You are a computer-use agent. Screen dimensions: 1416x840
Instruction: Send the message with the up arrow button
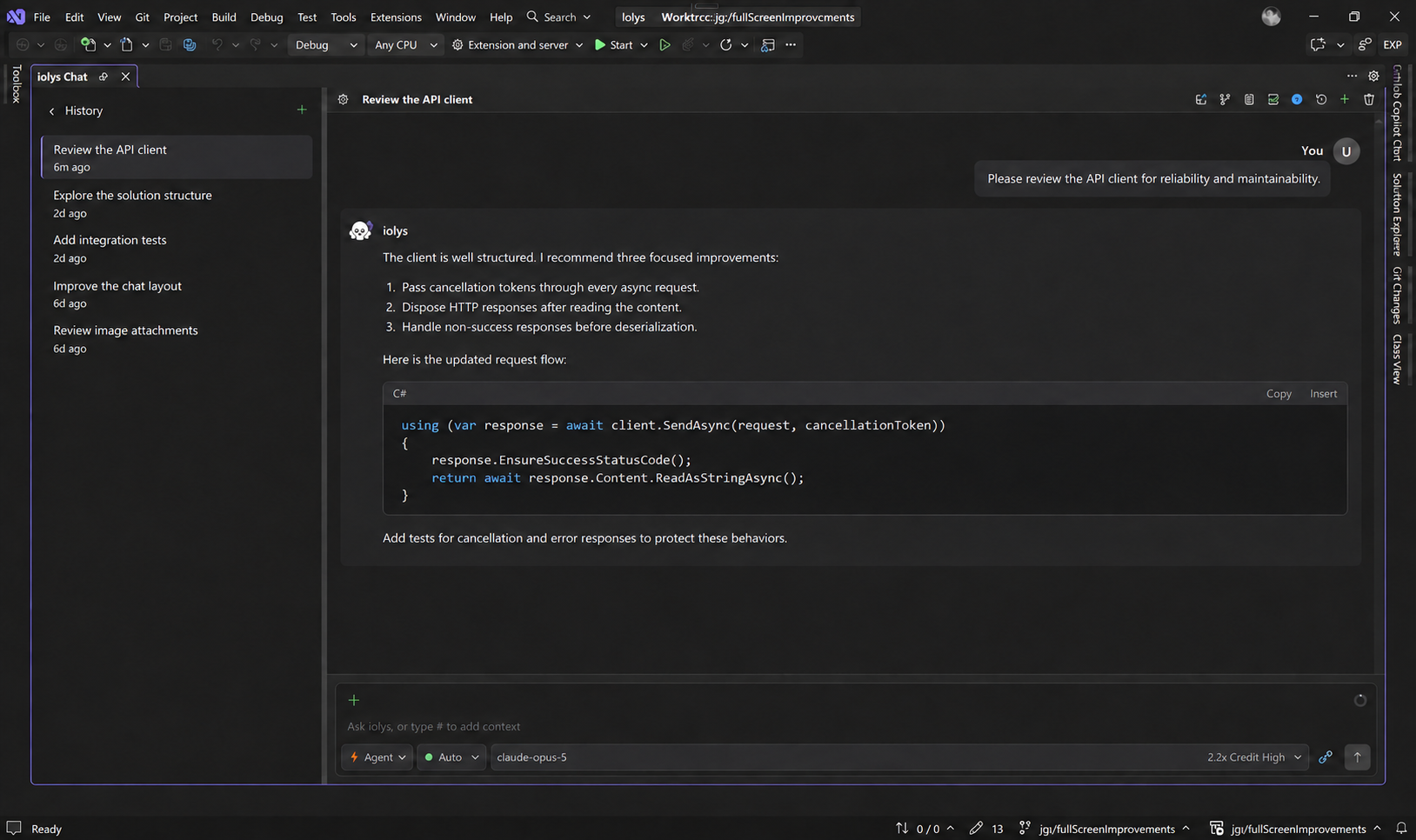[x=1357, y=757]
